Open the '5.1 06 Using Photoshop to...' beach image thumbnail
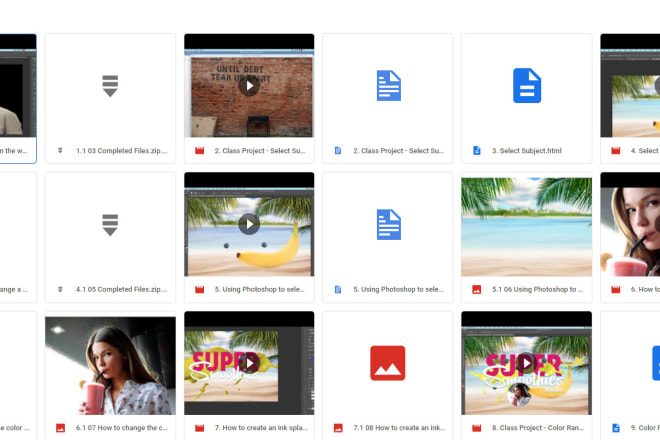Screen dimensions: 660x440 pos(527,227)
